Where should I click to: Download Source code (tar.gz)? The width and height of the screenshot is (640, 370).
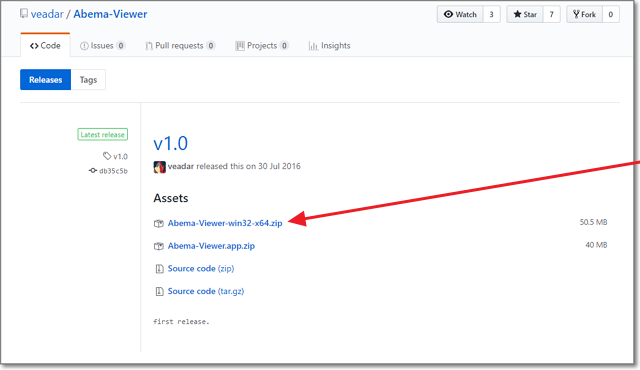(x=206, y=291)
